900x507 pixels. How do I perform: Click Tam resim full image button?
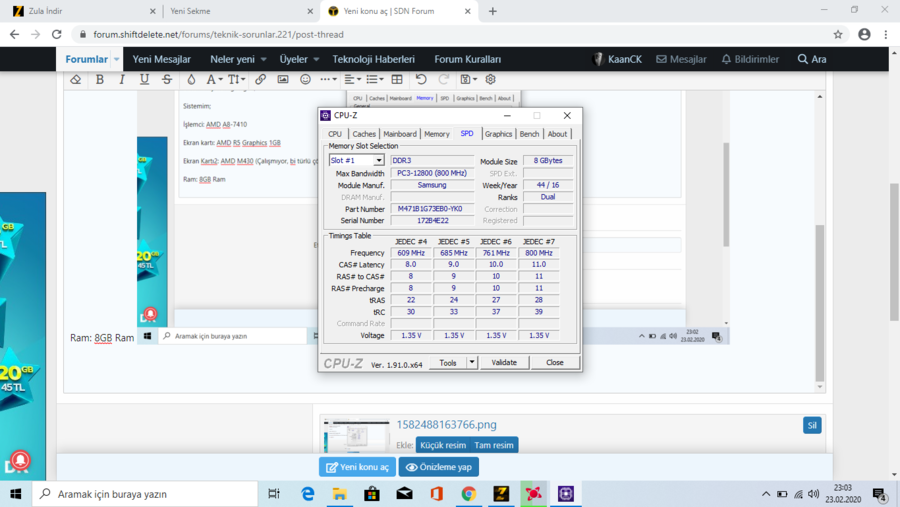[494, 445]
